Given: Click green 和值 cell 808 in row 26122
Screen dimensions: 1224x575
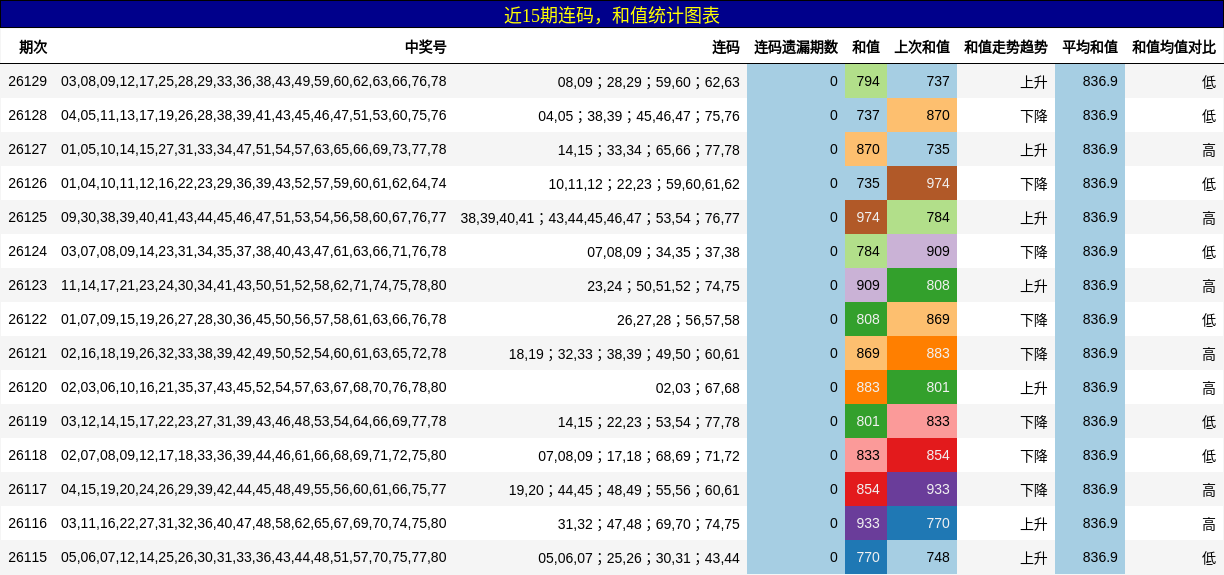Looking at the screenshot, I should tap(866, 319).
